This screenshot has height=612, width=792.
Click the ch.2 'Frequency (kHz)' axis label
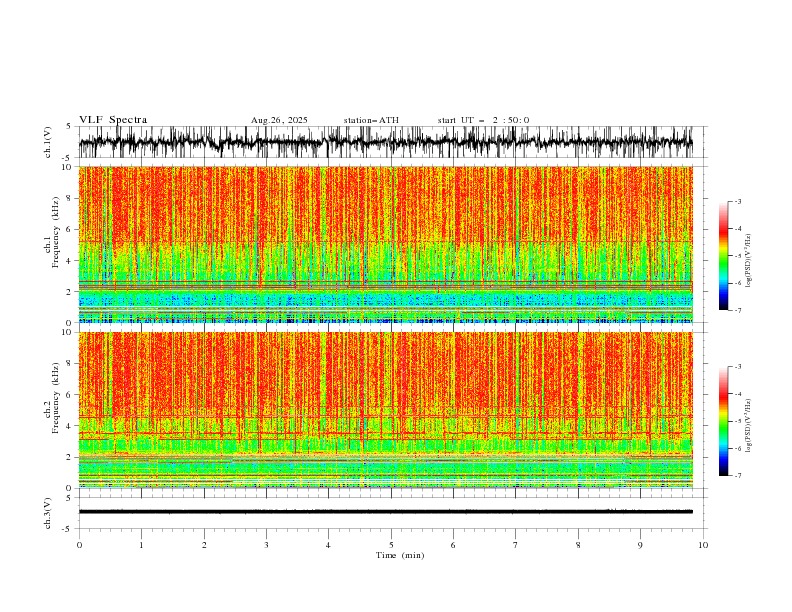(x=56, y=398)
